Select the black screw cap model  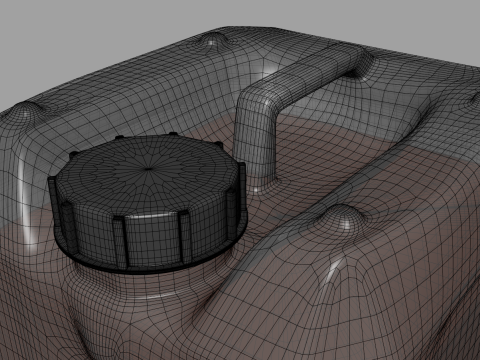[x=148, y=203]
